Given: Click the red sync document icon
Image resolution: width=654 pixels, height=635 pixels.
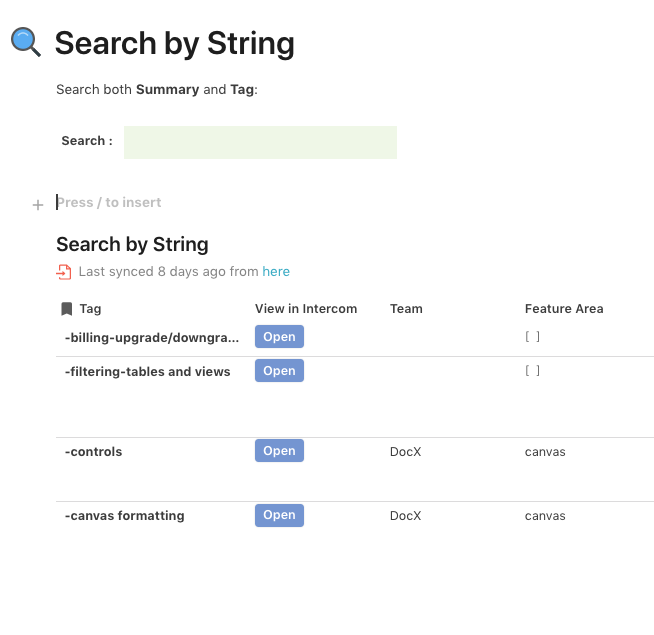Looking at the screenshot, I should pyautogui.click(x=64, y=272).
